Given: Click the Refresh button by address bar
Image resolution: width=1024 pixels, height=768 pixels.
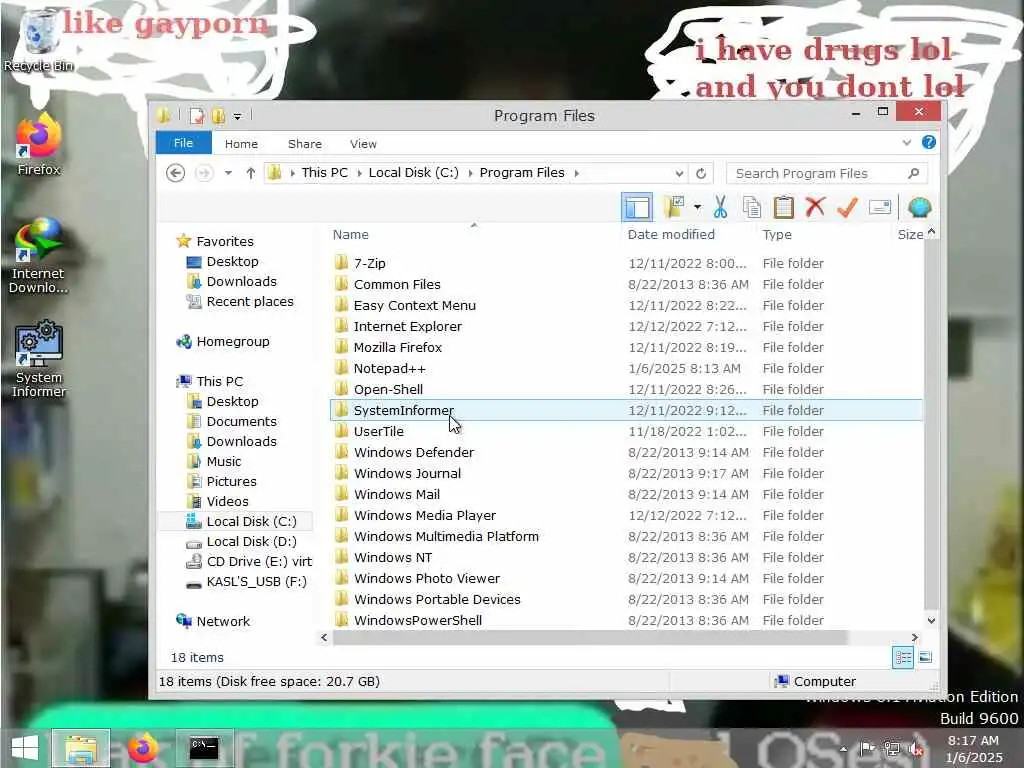Looking at the screenshot, I should tap(701, 173).
